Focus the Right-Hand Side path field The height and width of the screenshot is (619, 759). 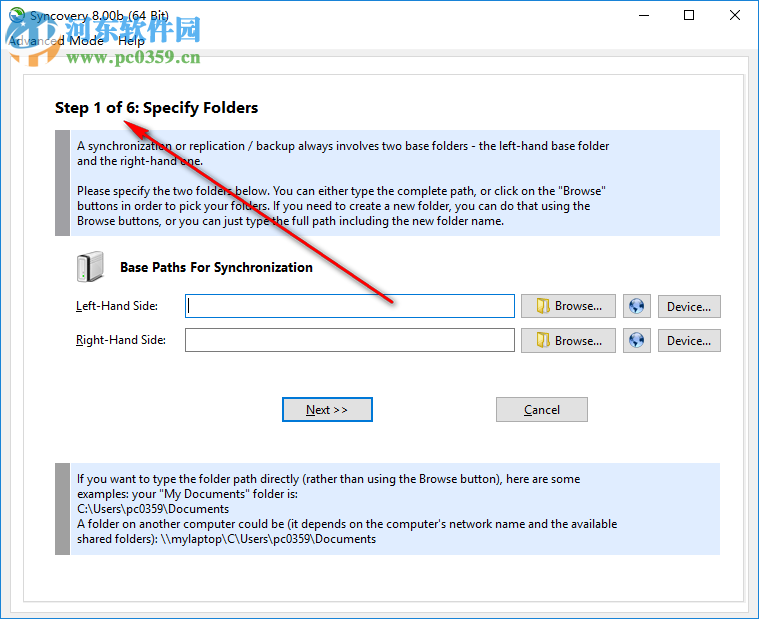350,340
